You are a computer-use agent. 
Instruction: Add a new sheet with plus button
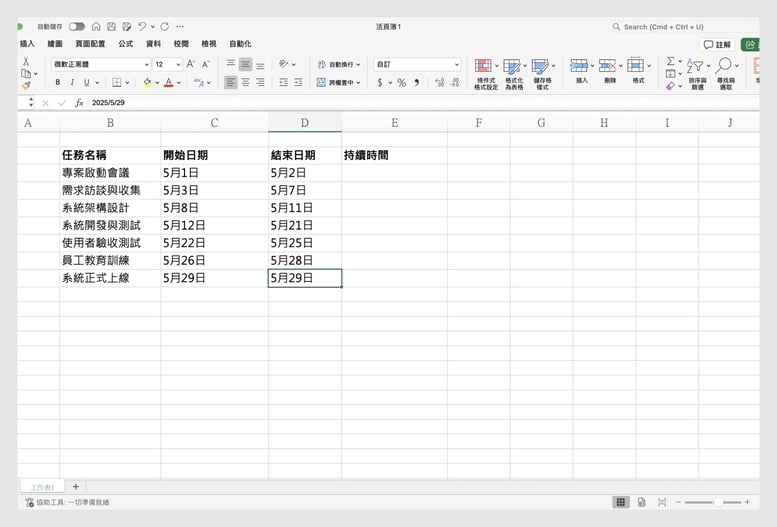coord(76,487)
